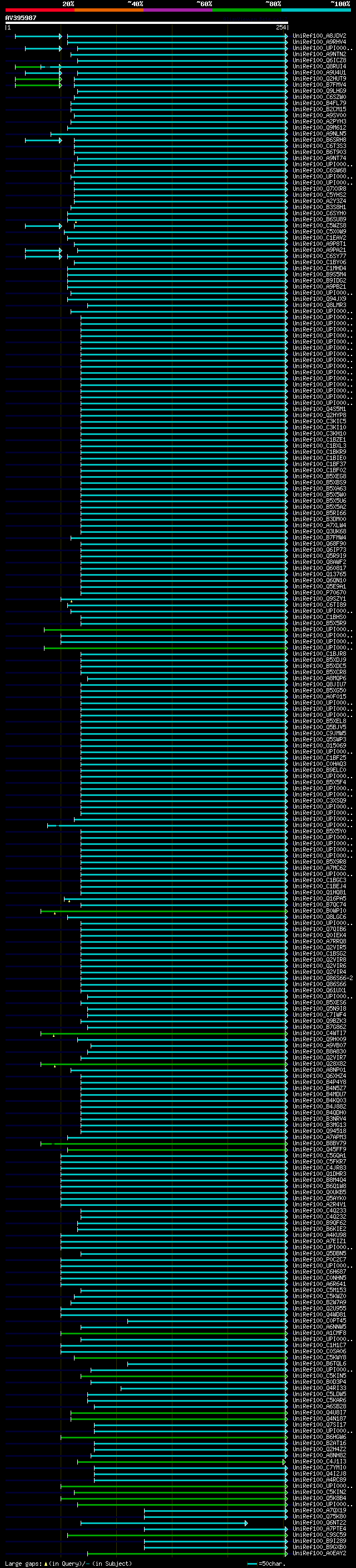Screen dimensions: 356x1568
Task: Select hit UniRef100_Q3UK68
Action: 319,531
